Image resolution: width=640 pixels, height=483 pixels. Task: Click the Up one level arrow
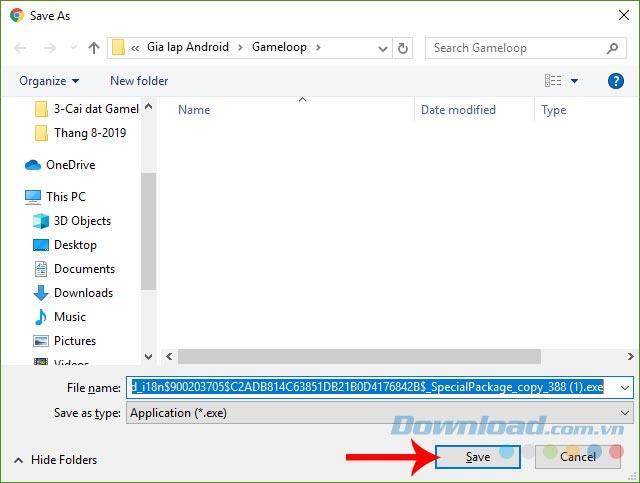pyautogui.click(x=94, y=48)
